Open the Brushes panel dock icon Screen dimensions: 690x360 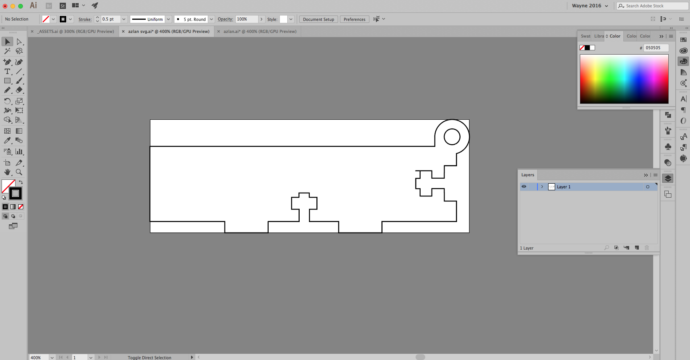coord(668,130)
